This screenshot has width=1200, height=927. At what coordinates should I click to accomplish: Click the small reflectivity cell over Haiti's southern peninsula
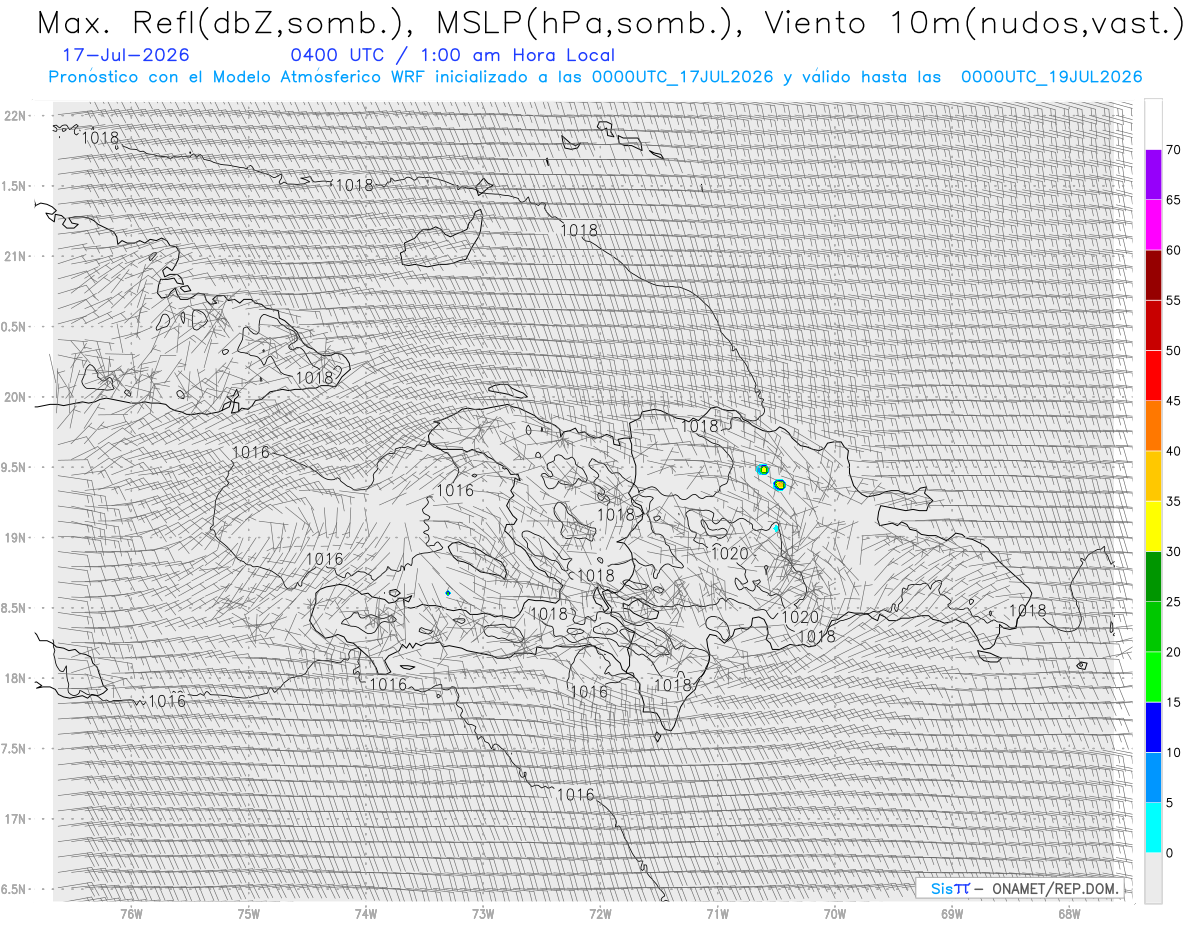click(448, 593)
